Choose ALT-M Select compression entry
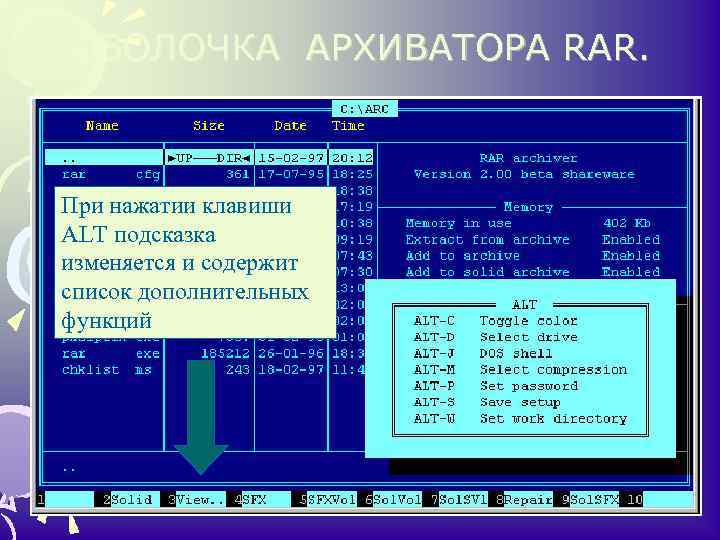Screen dimensions: 720x540 tap(520, 370)
